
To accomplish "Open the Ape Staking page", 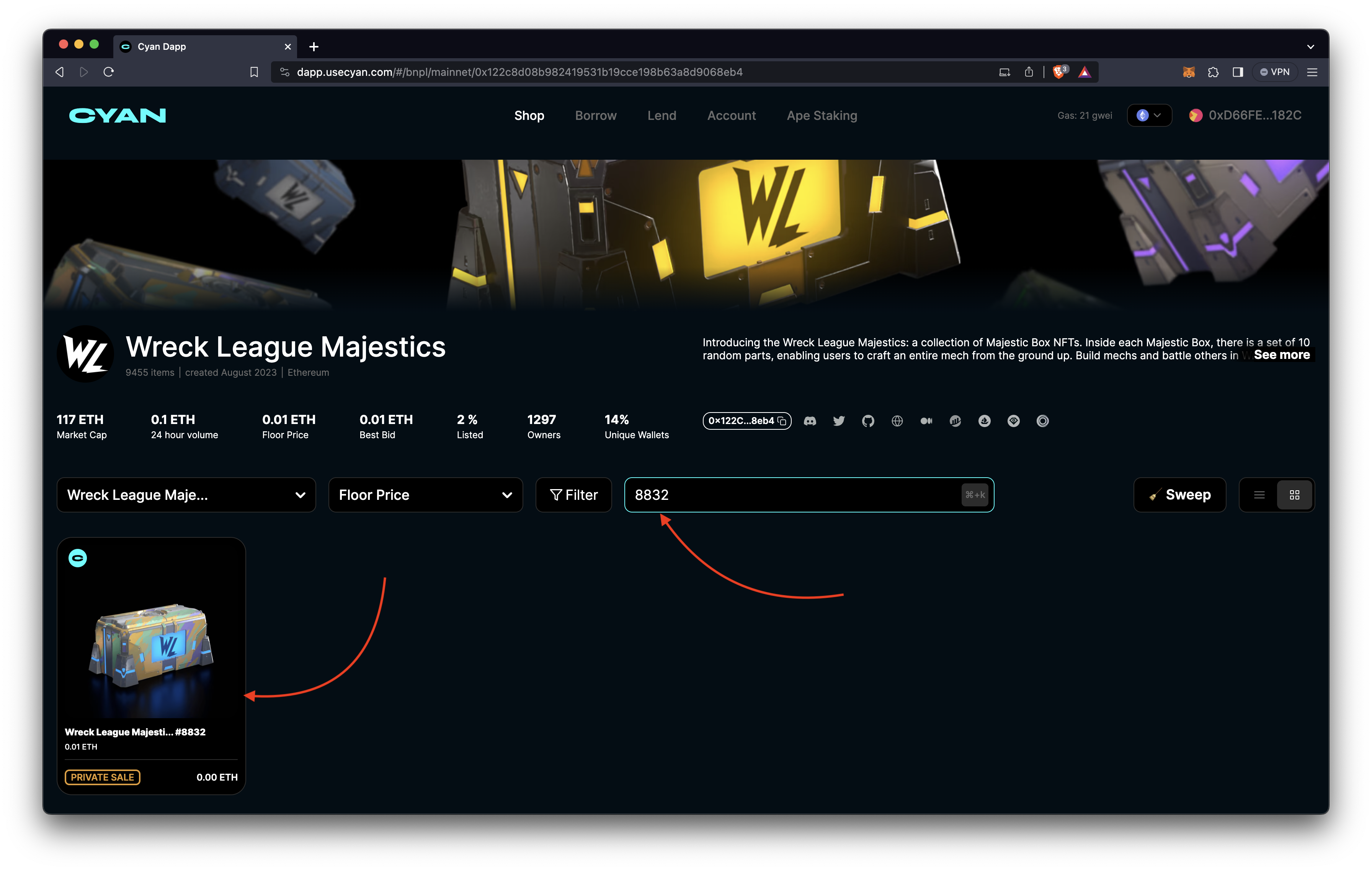I will point(822,115).
